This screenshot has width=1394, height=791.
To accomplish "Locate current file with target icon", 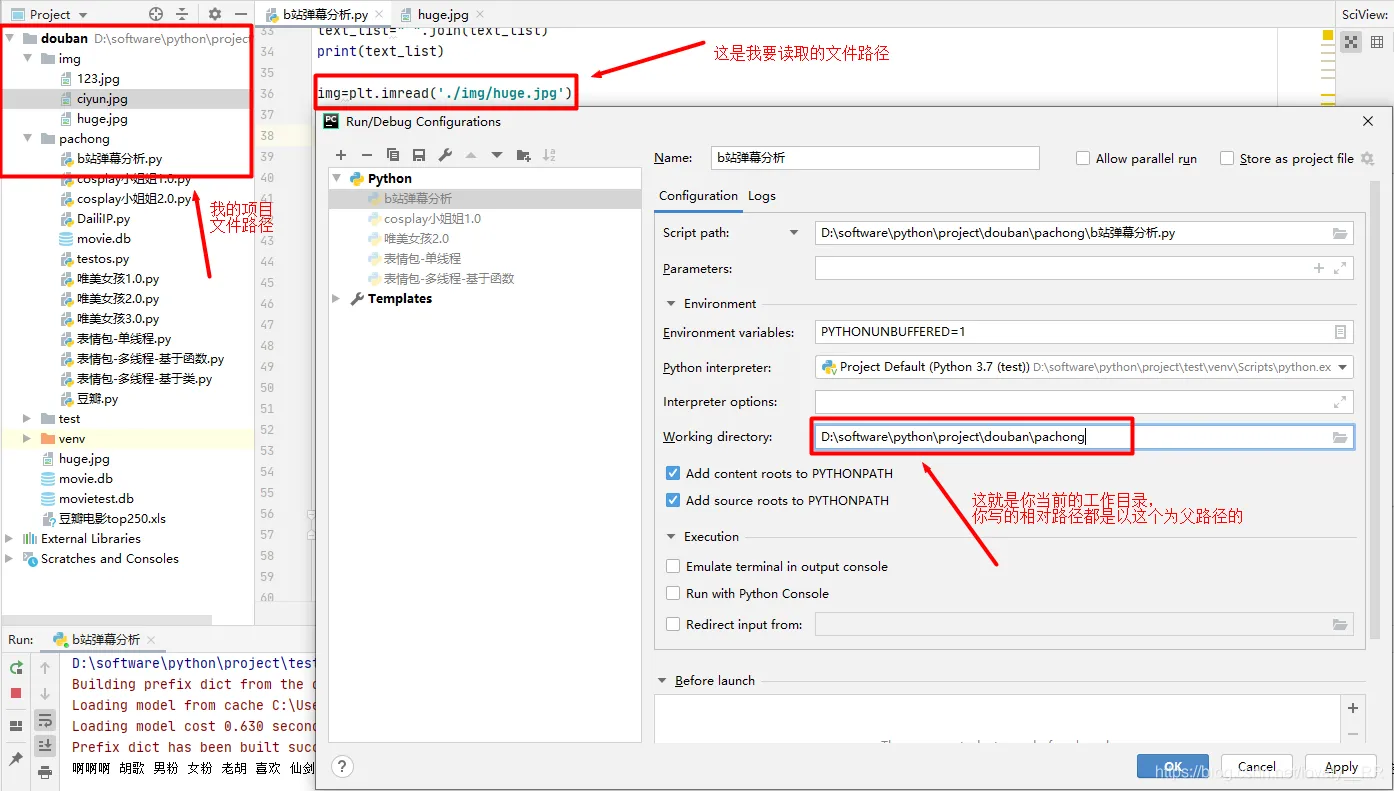I will [x=156, y=14].
